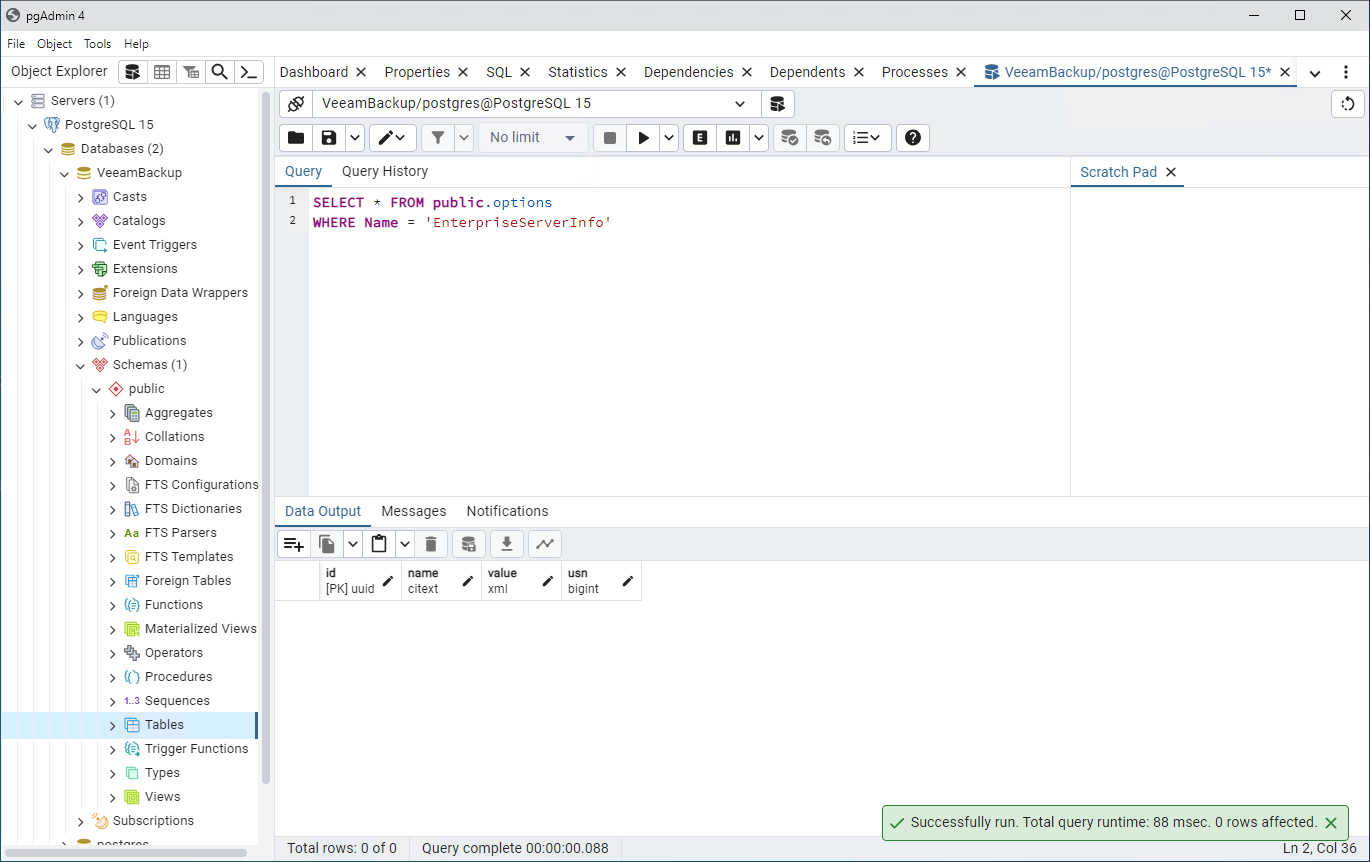Screen dimensions: 1370x862
Task: Switch to the Query History tab
Action: (385, 172)
